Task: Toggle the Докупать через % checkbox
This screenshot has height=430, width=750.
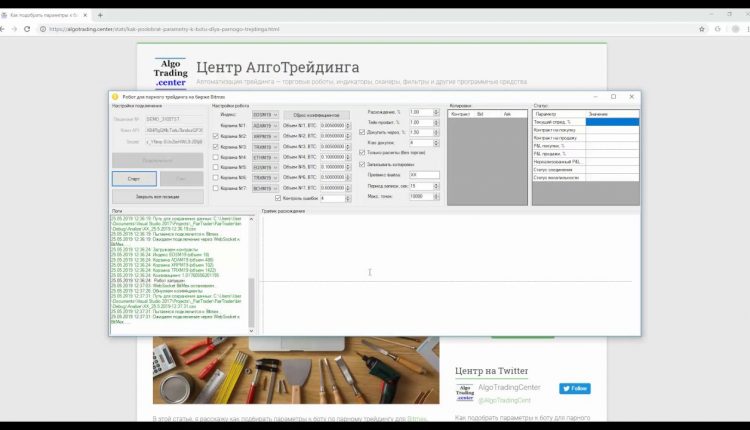Action: [362, 132]
